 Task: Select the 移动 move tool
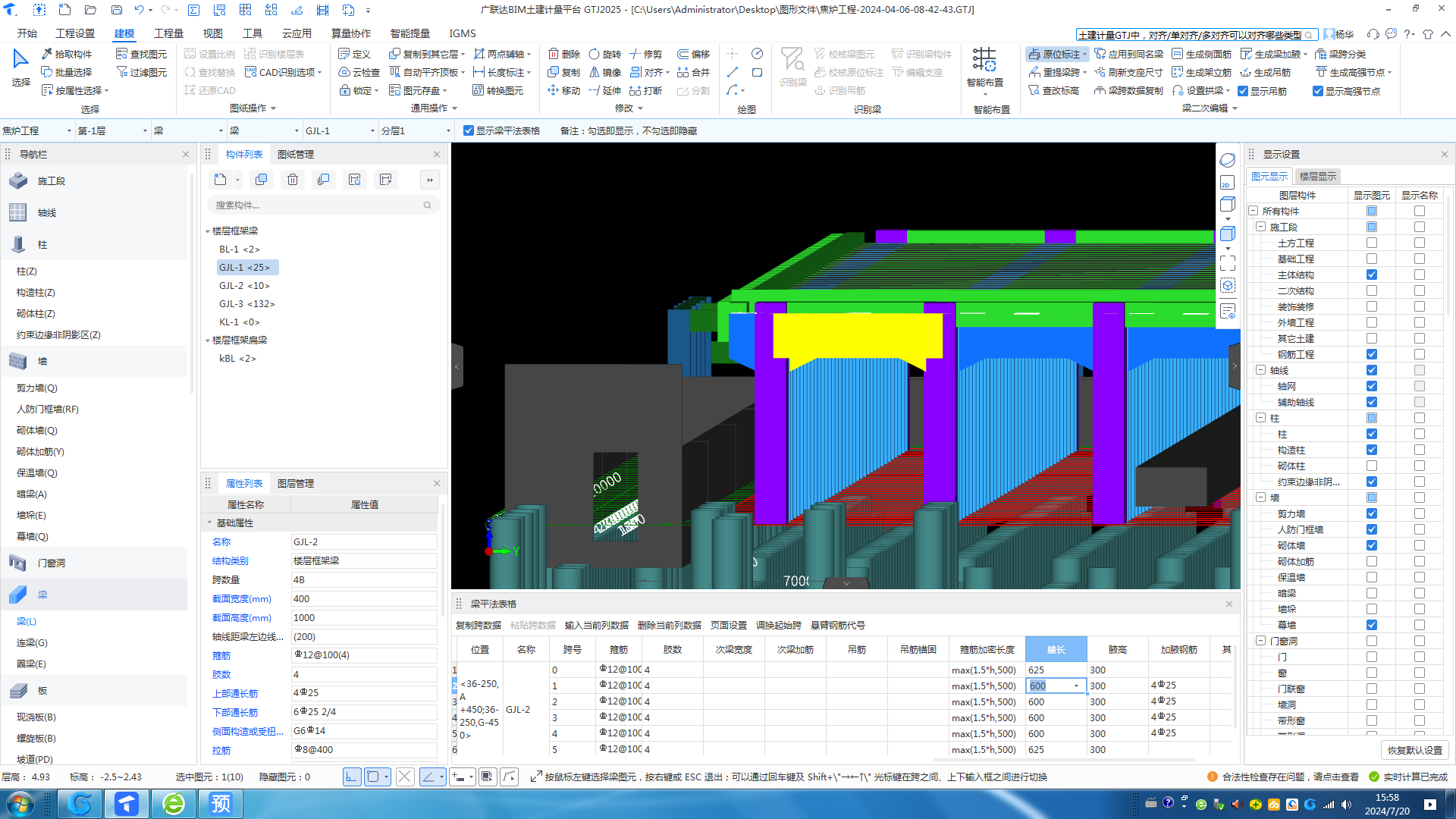(564, 90)
